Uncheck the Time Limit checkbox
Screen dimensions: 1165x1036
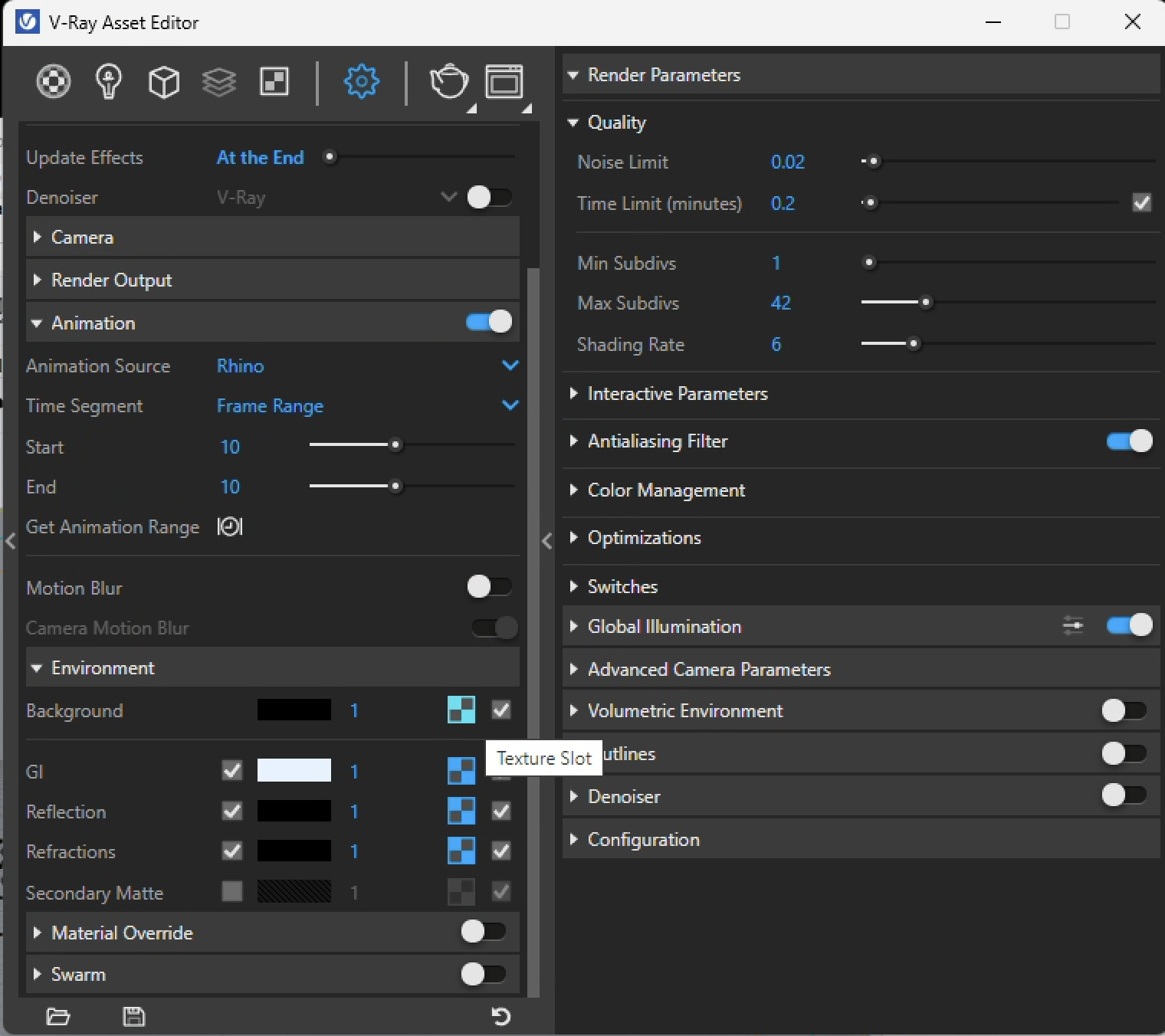pyautogui.click(x=1141, y=203)
